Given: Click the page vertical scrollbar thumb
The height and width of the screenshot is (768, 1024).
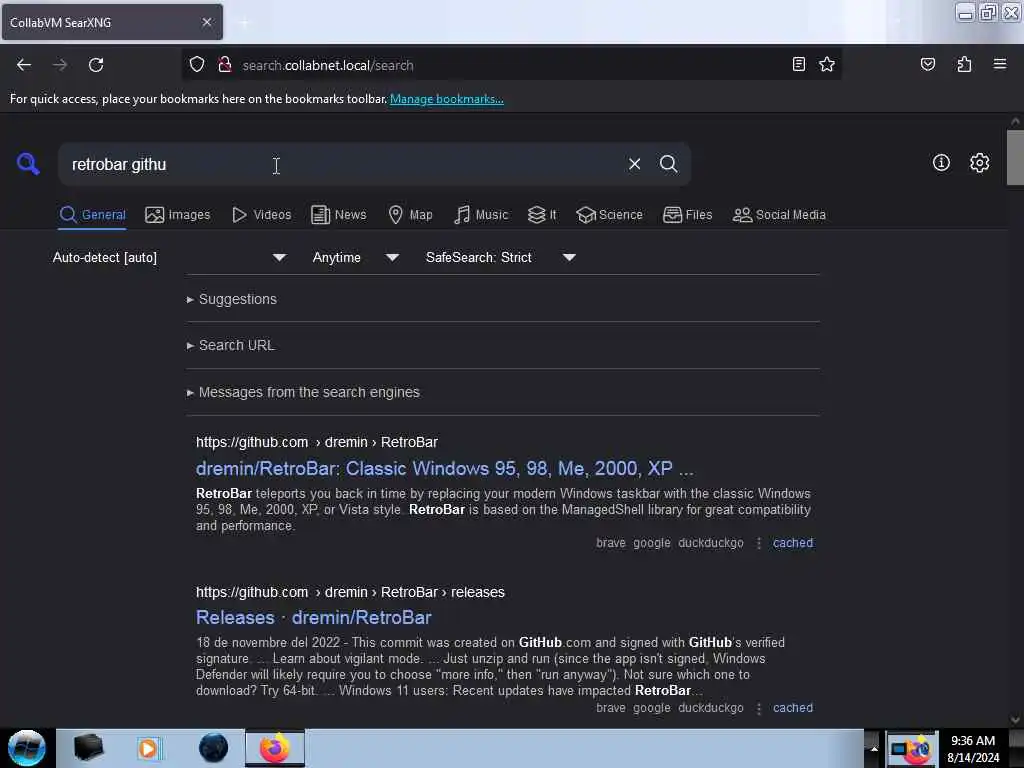Looking at the screenshot, I should tap(1015, 157).
